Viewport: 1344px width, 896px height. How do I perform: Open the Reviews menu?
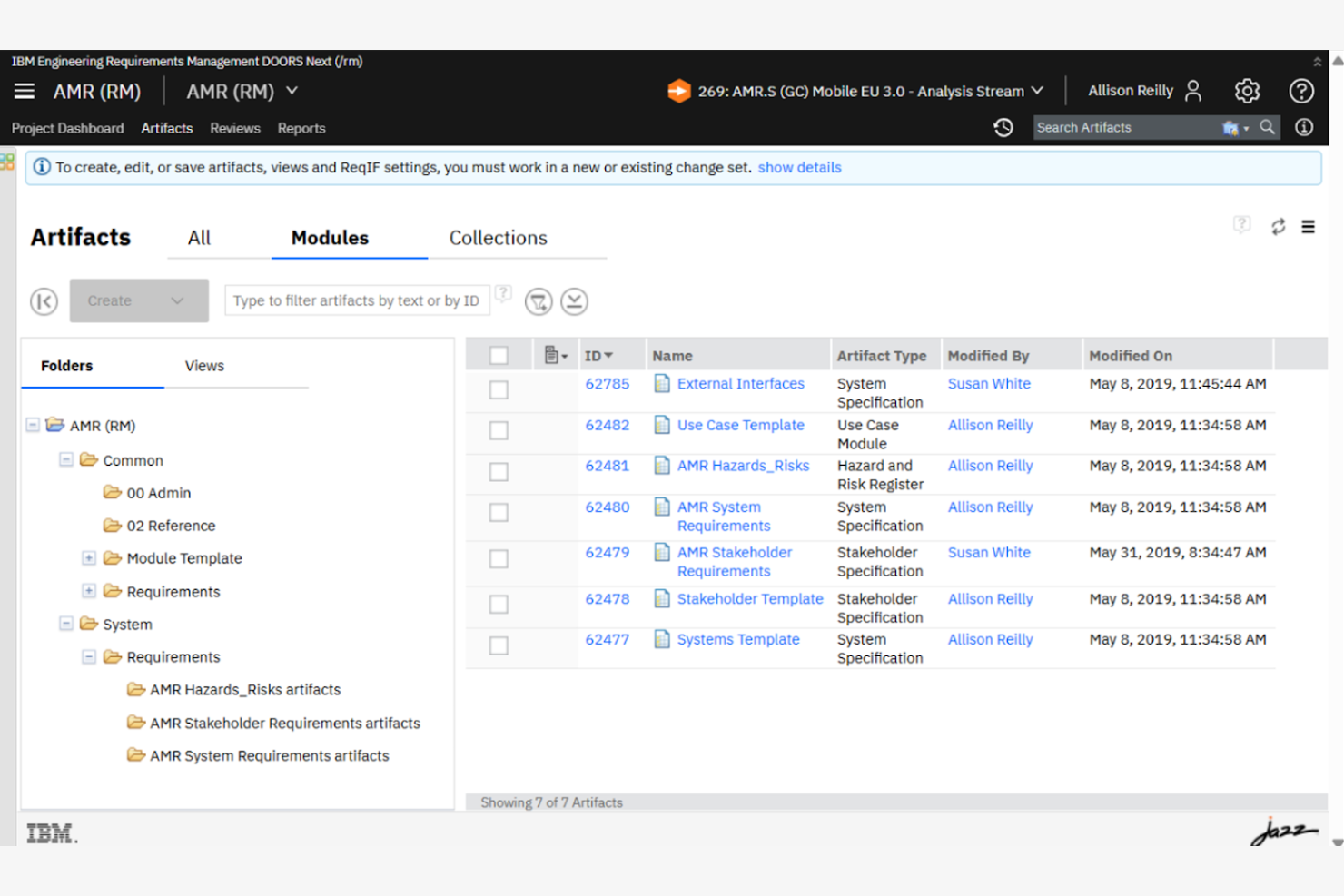coord(235,128)
